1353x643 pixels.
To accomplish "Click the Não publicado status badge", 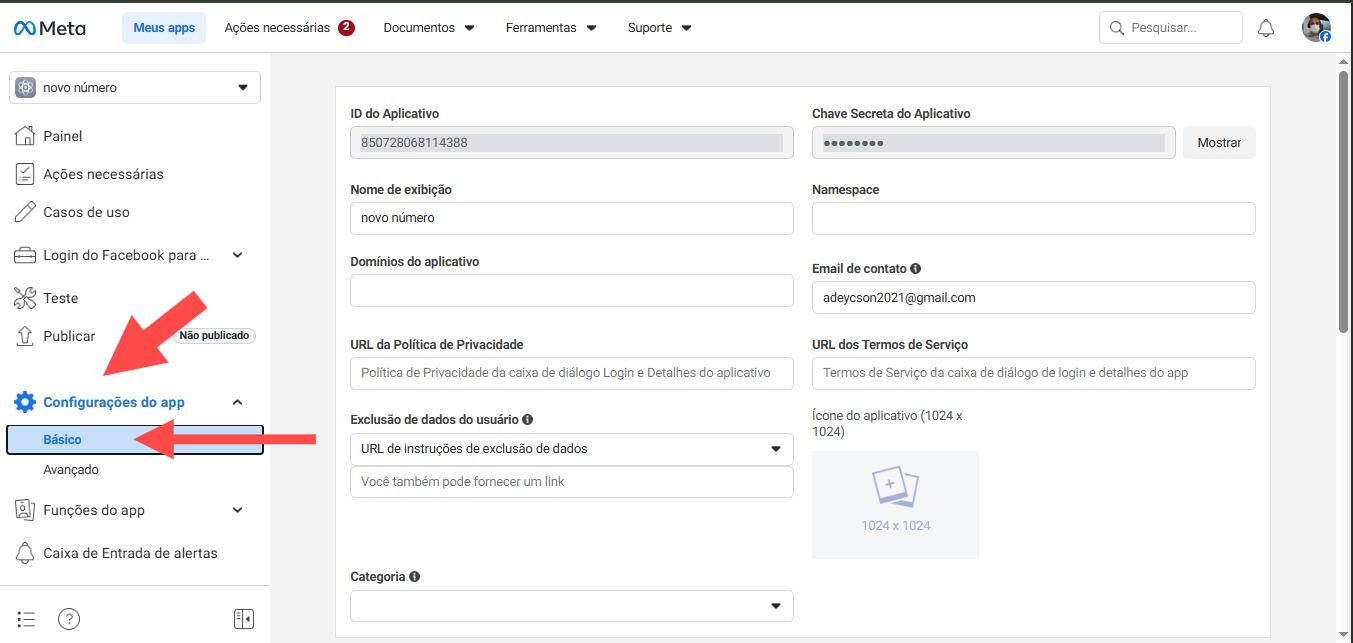I will [215, 336].
